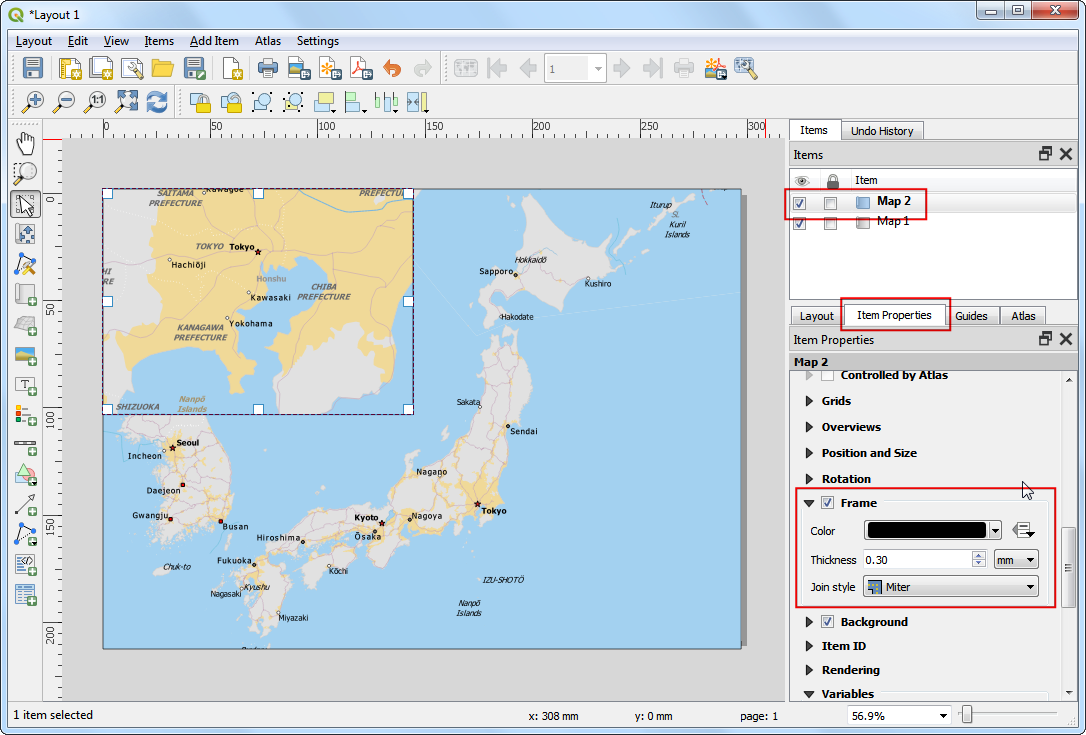Switch to the Guides tab
The width and height of the screenshot is (1086, 735).
[x=971, y=316]
